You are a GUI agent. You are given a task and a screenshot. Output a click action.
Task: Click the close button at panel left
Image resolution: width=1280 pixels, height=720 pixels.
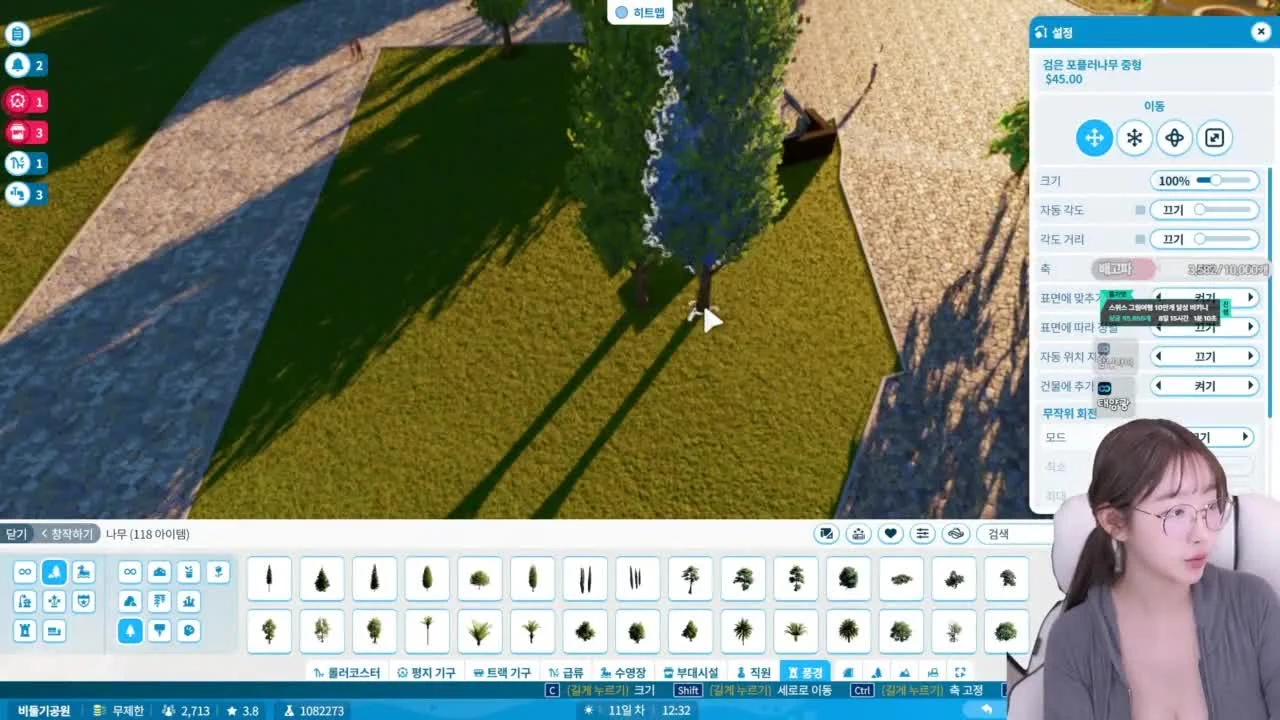pos(16,534)
